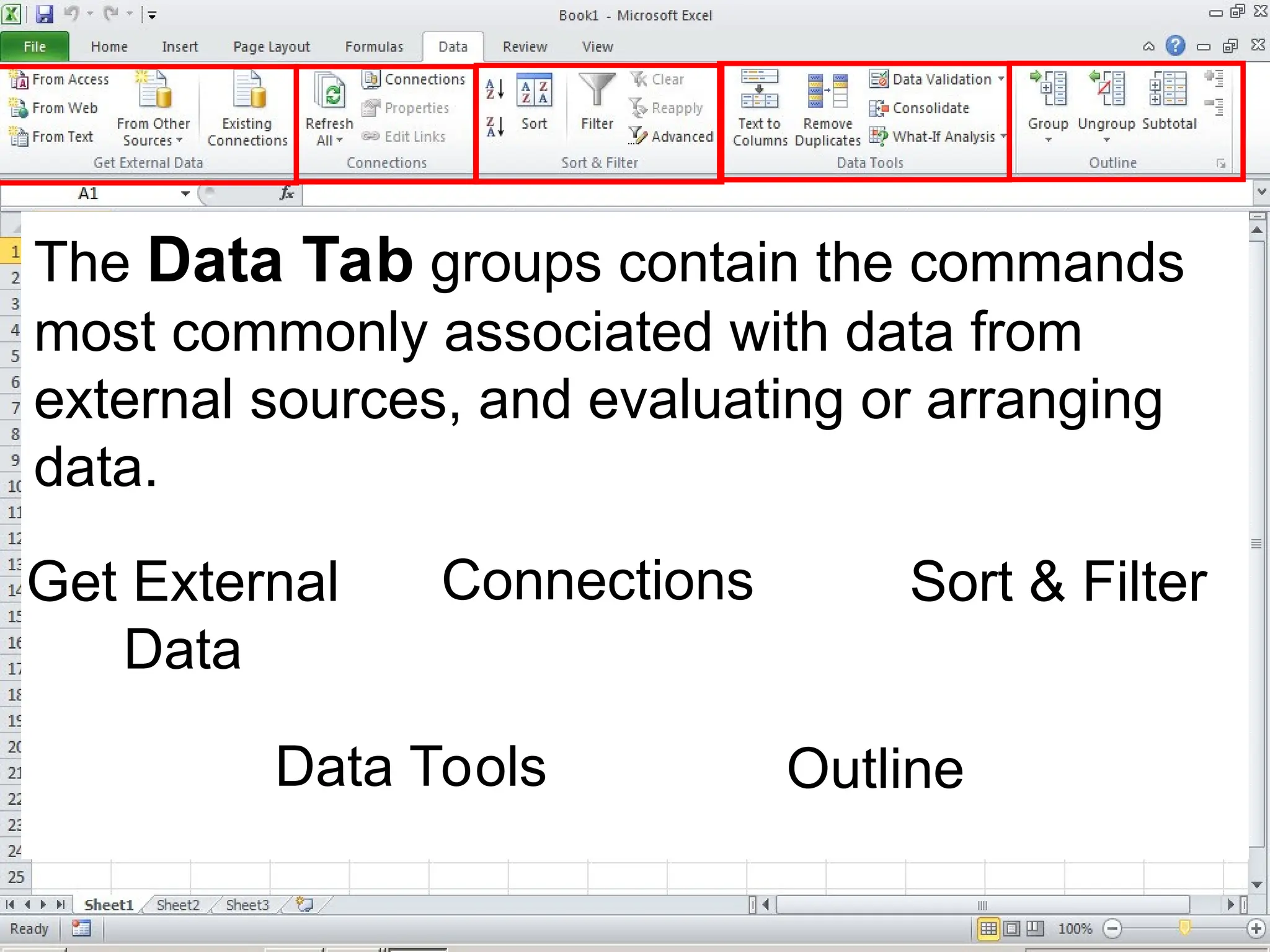Switch to the Sheet2 worksheet tab
Viewport: 1270px width, 952px height.
[x=178, y=905]
